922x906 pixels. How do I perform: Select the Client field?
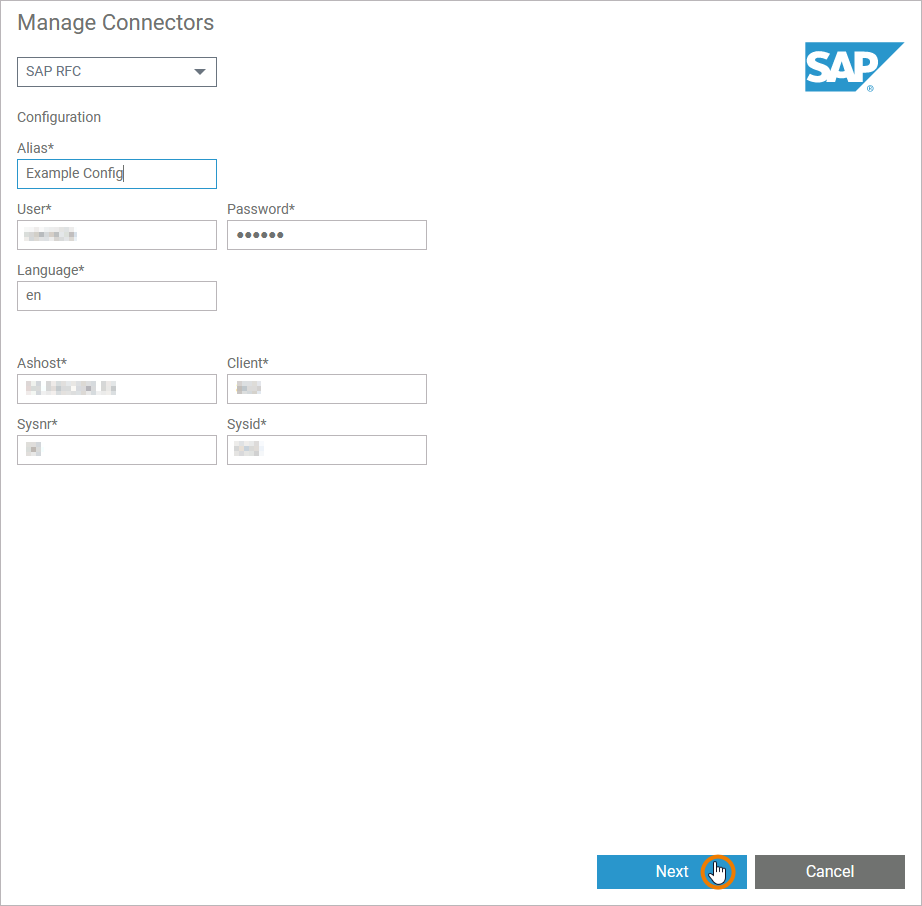click(326, 389)
